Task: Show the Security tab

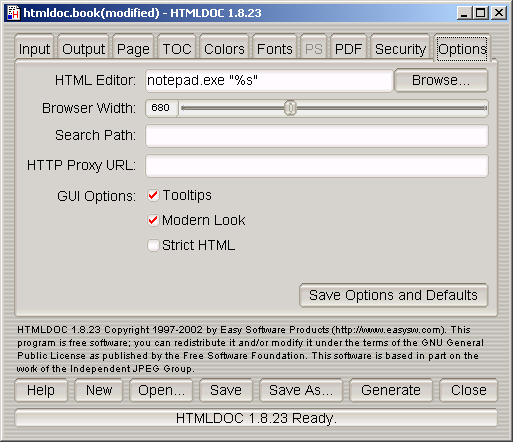Action: (x=400, y=48)
